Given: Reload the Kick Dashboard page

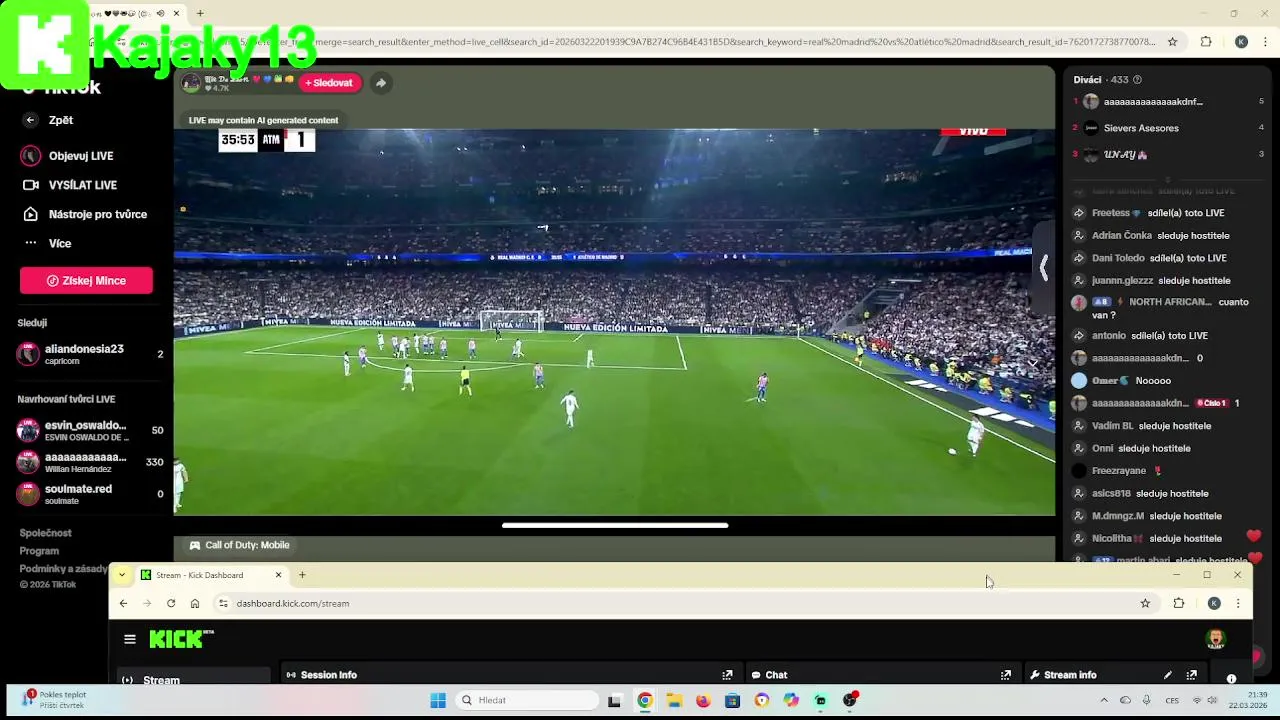Looking at the screenshot, I should point(171,603).
